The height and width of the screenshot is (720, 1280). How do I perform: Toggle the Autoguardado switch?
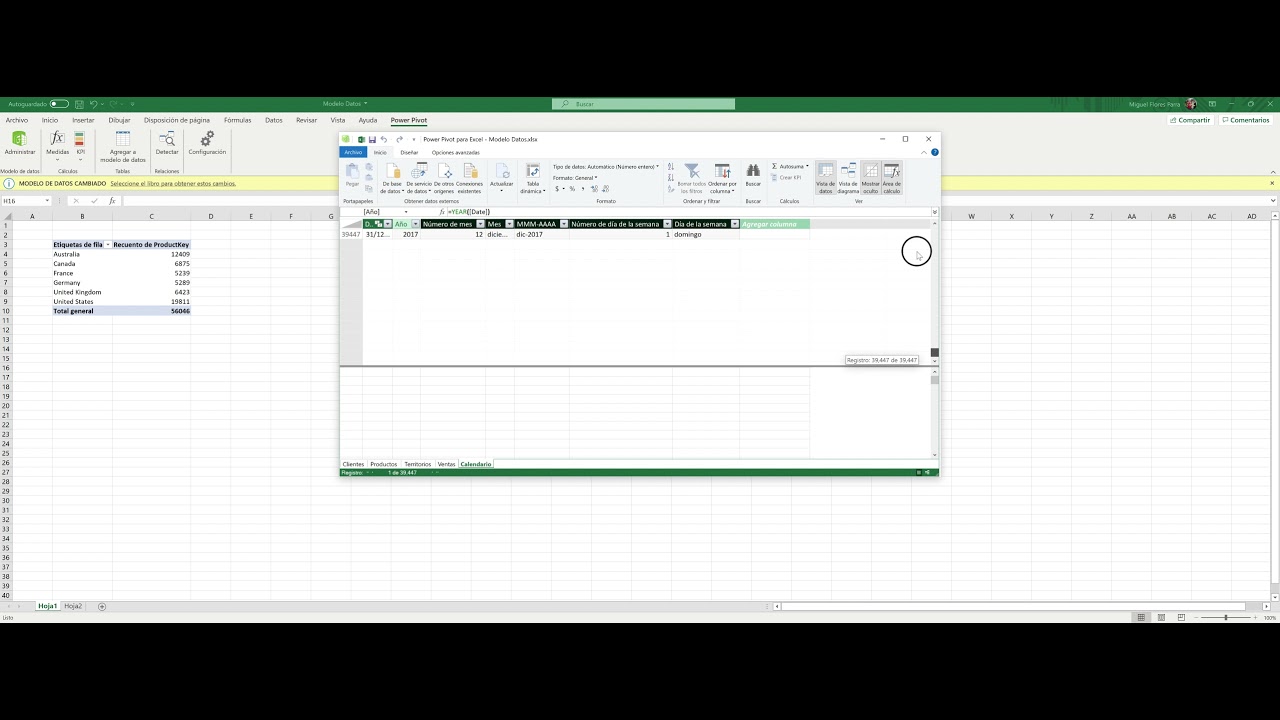click(59, 104)
